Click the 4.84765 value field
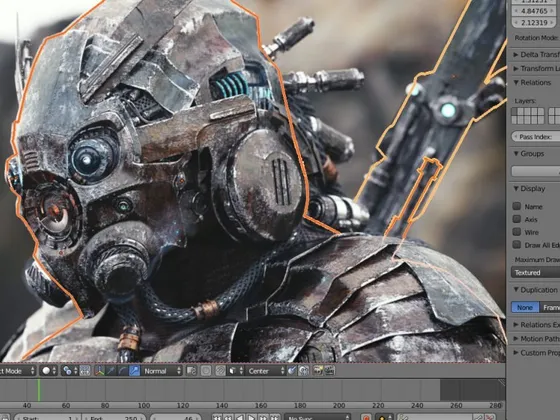 pyautogui.click(x=534, y=11)
